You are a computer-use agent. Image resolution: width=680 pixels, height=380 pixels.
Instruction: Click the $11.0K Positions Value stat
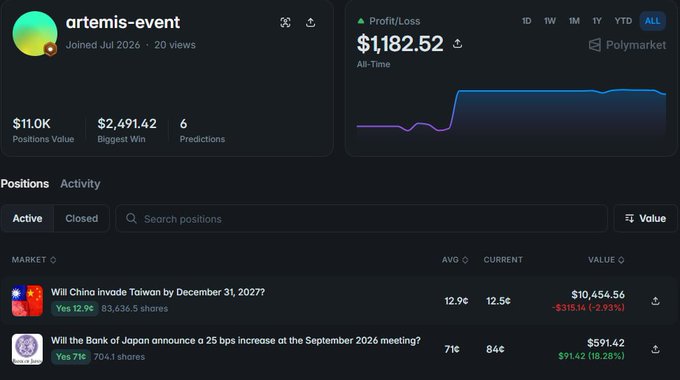point(43,130)
